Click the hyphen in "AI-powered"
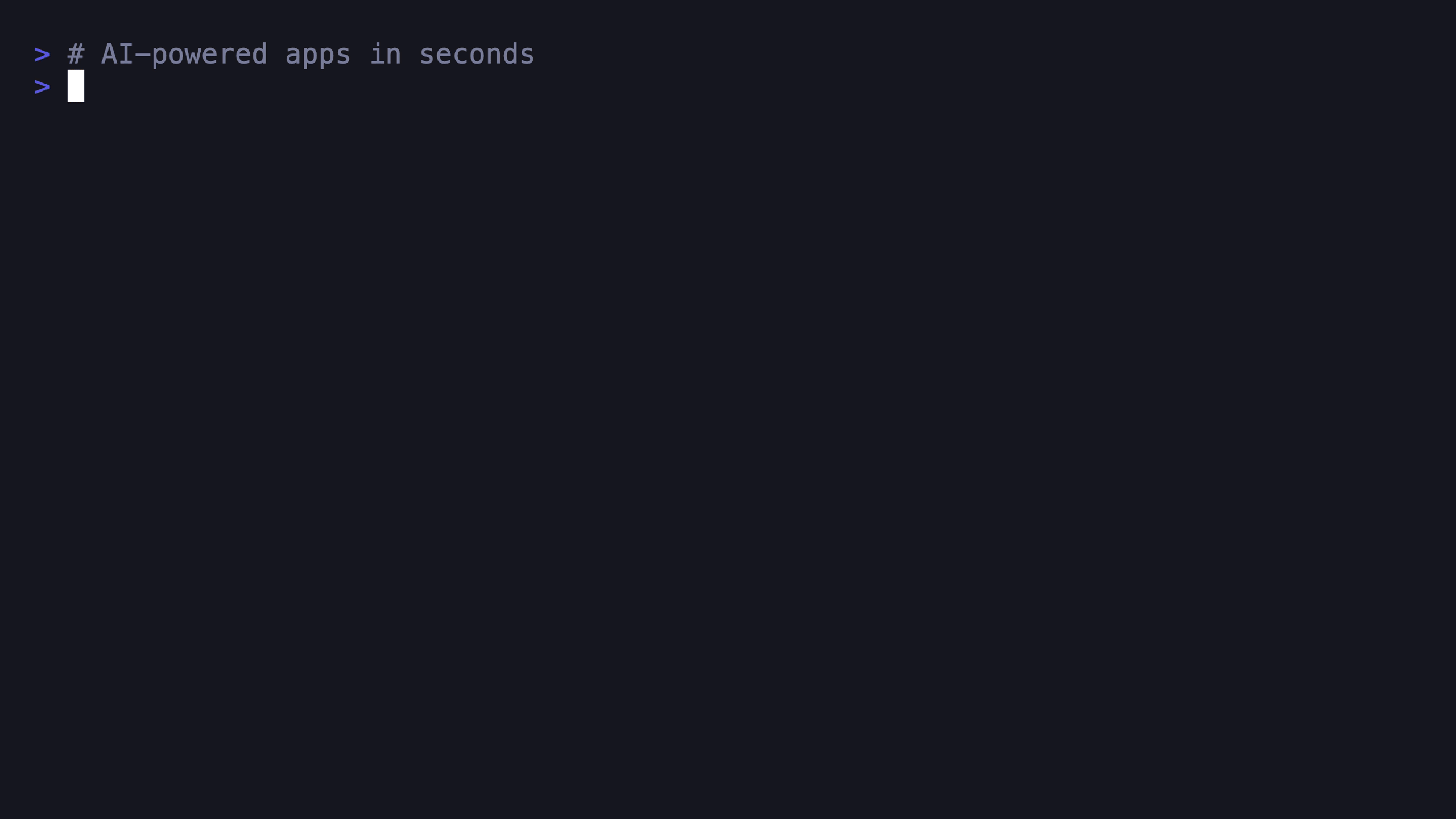The width and height of the screenshot is (1456, 819). 142,55
